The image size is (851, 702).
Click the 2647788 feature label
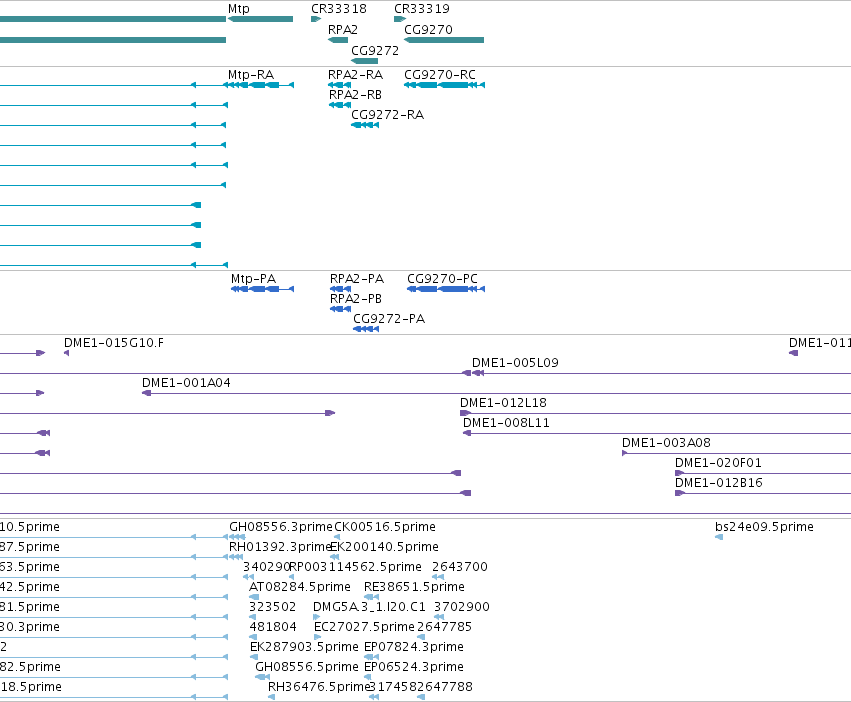tap(445, 687)
